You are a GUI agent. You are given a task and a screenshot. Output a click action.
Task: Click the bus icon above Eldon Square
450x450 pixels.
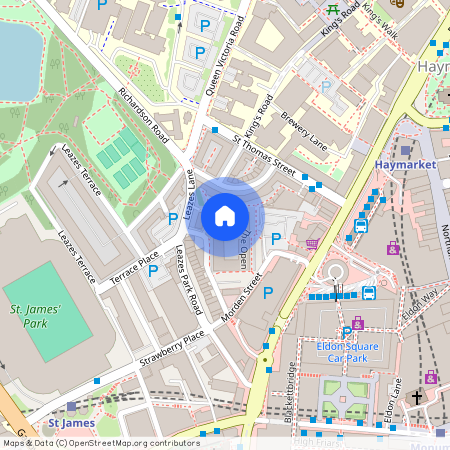point(369,293)
